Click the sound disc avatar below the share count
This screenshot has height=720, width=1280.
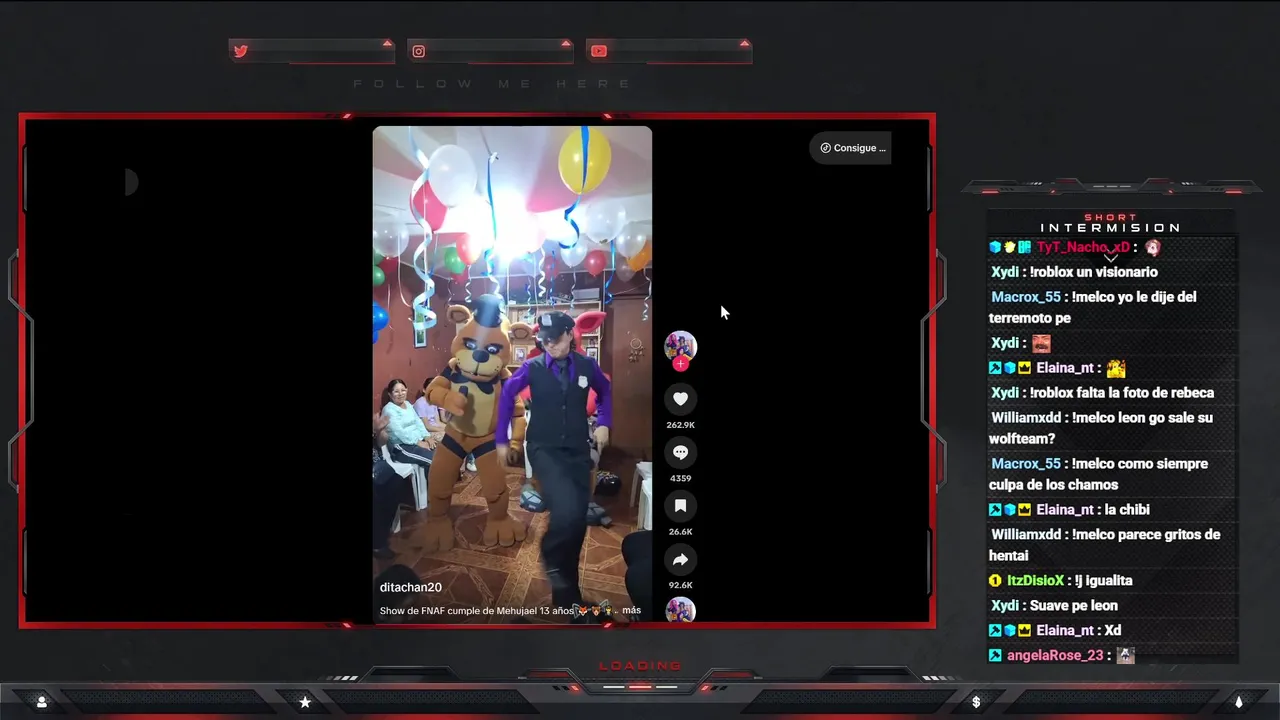680,609
